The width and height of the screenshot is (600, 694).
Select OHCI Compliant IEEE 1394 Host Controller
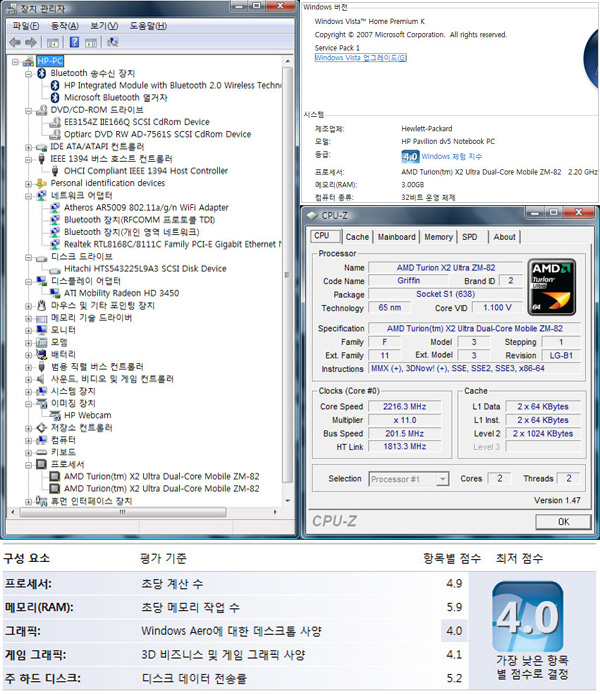tap(146, 171)
